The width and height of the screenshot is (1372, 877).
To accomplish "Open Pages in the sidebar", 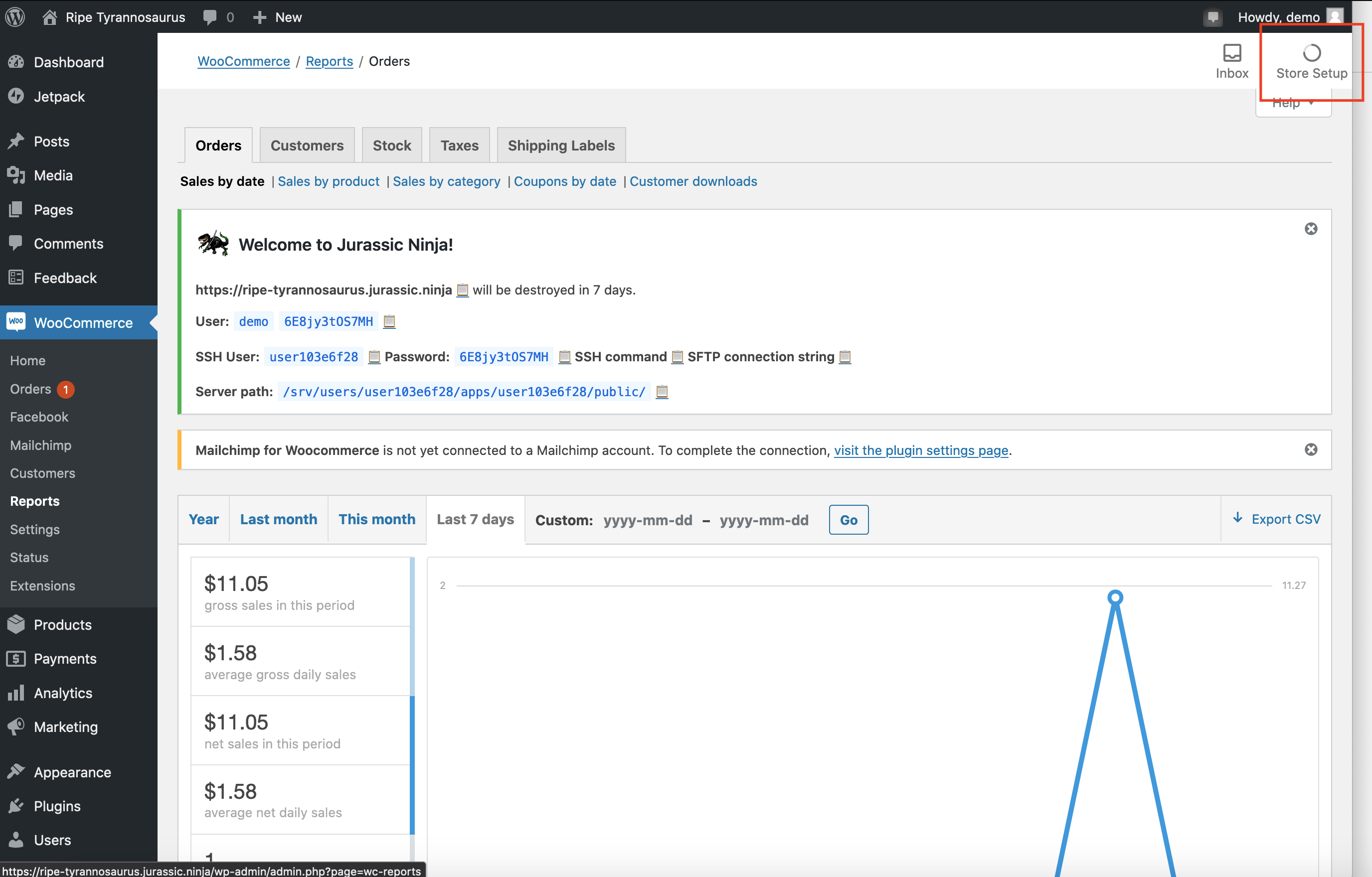I will [x=79, y=210].
